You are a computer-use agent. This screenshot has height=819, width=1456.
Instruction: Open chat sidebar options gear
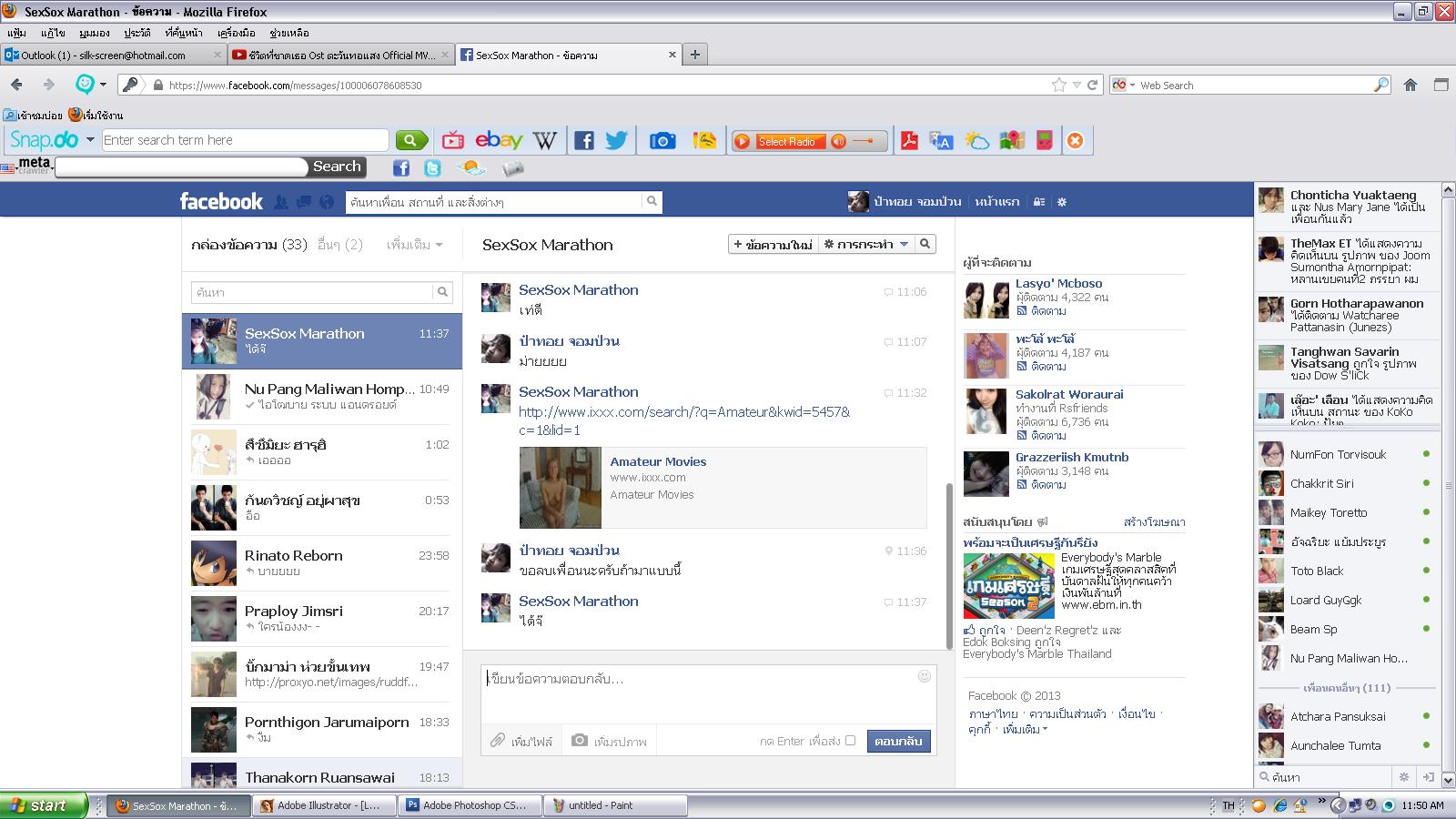click(x=1404, y=777)
